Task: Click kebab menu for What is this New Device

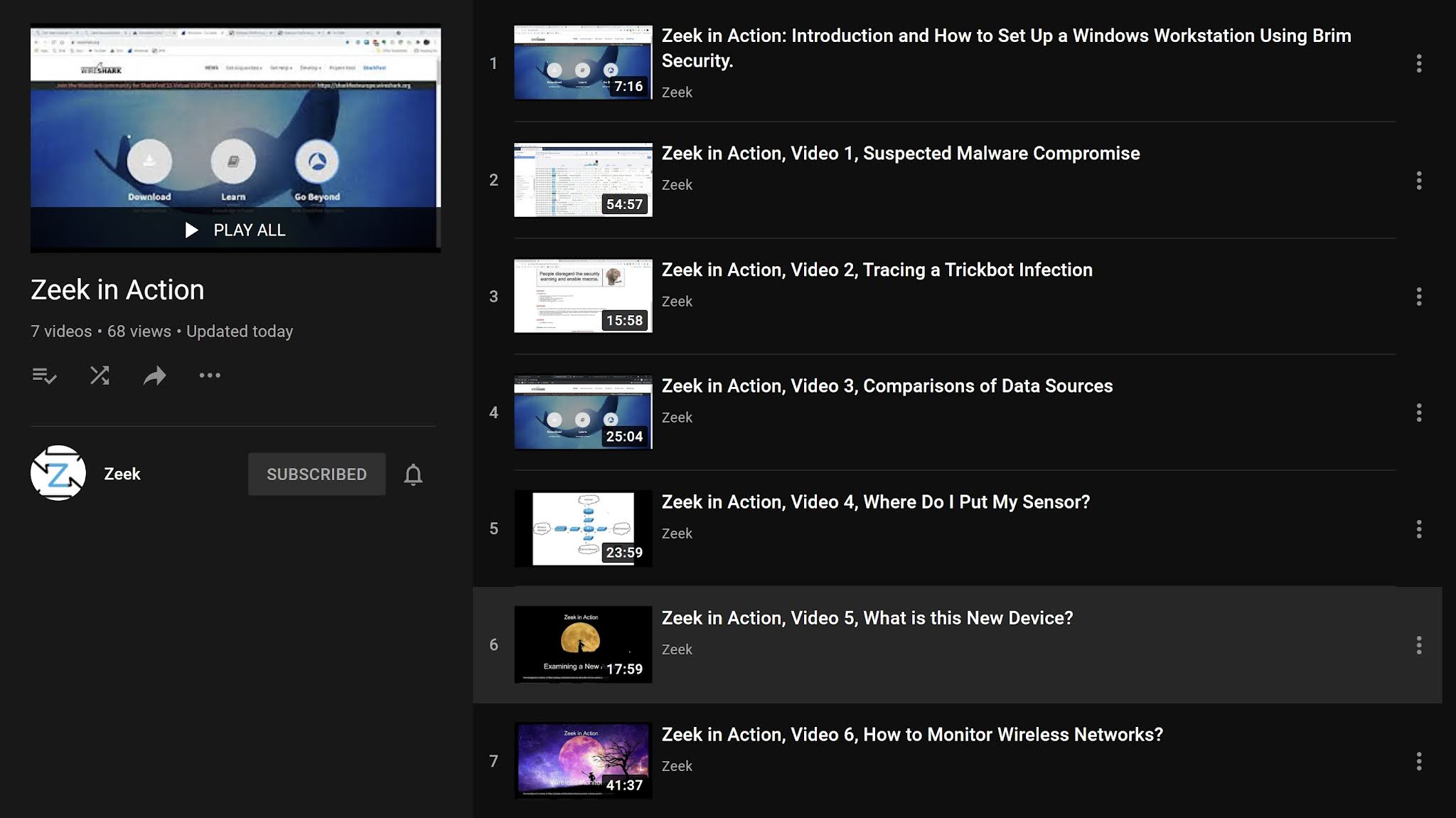Action: click(x=1418, y=645)
